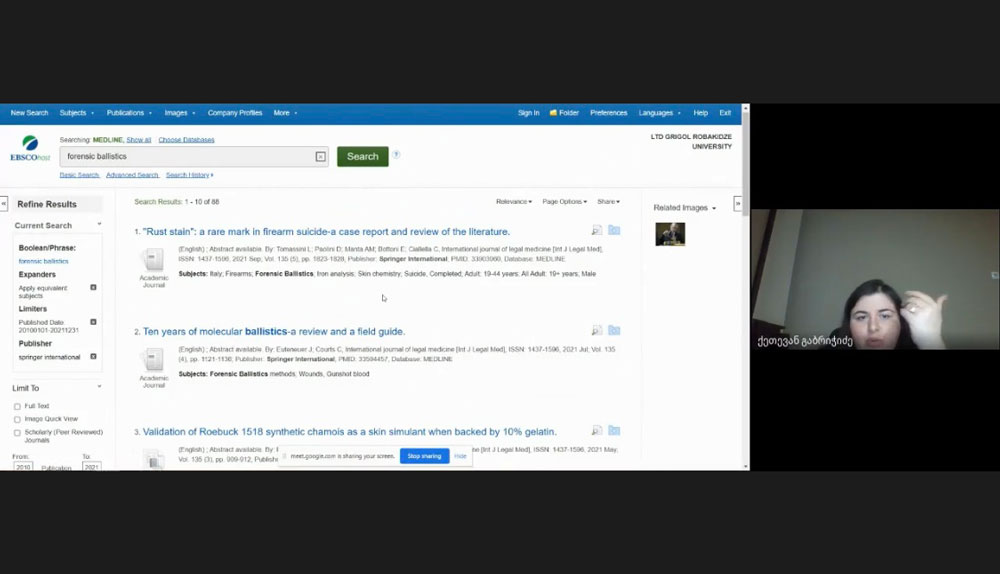
Task: Collapse the left Refine Results sidebar arrow
Action: pyautogui.click(x=4, y=203)
